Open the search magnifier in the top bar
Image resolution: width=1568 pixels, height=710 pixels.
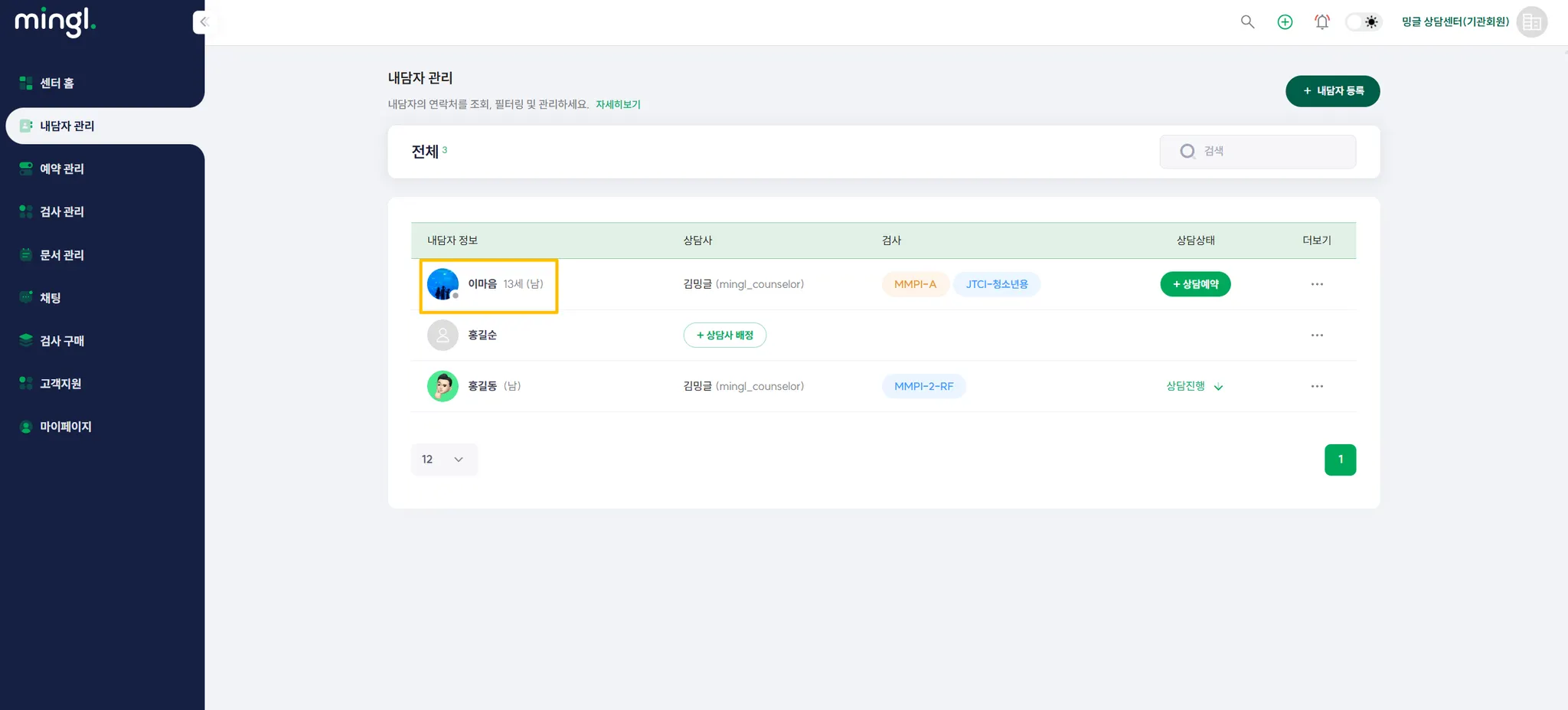(x=1247, y=22)
